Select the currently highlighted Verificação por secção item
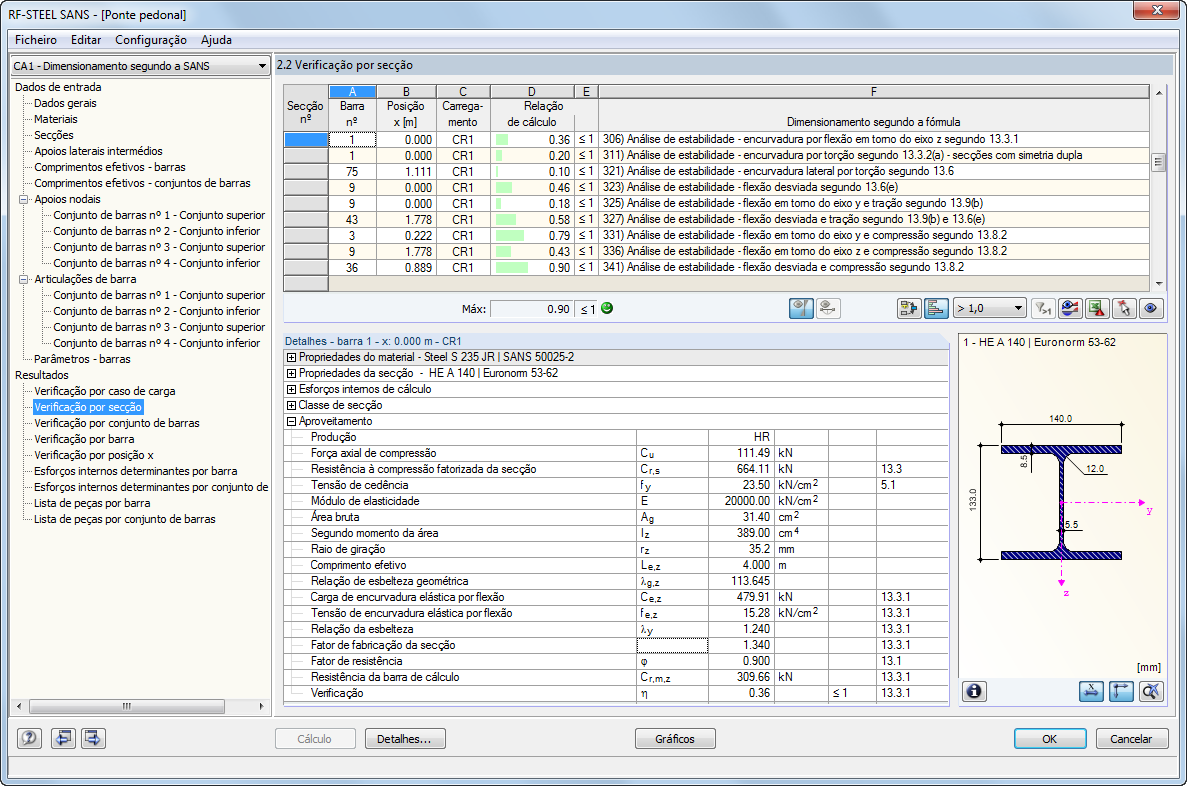The height and width of the screenshot is (786, 1187). (88, 407)
